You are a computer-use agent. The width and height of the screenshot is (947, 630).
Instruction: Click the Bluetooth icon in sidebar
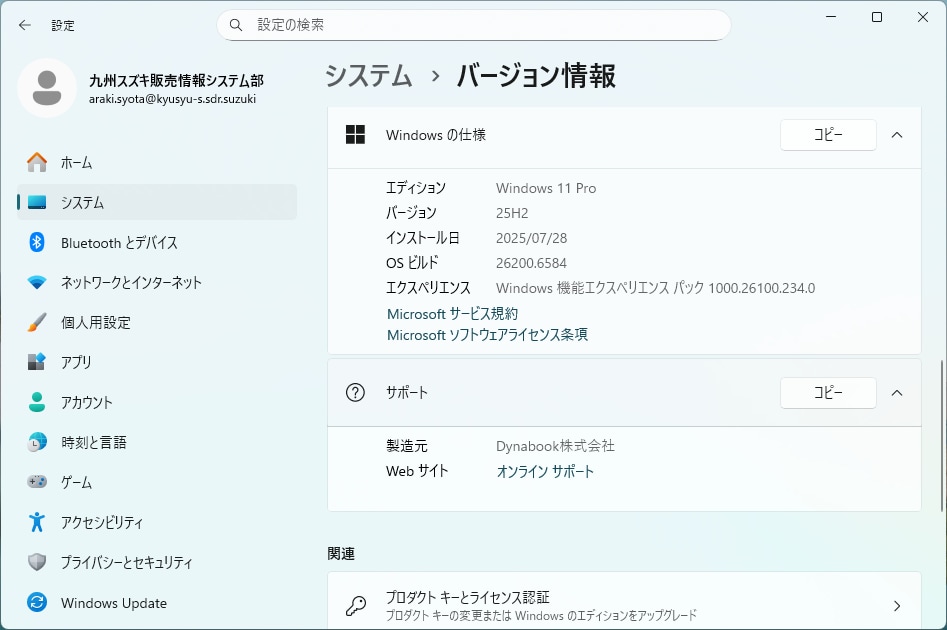tap(37, 242)
